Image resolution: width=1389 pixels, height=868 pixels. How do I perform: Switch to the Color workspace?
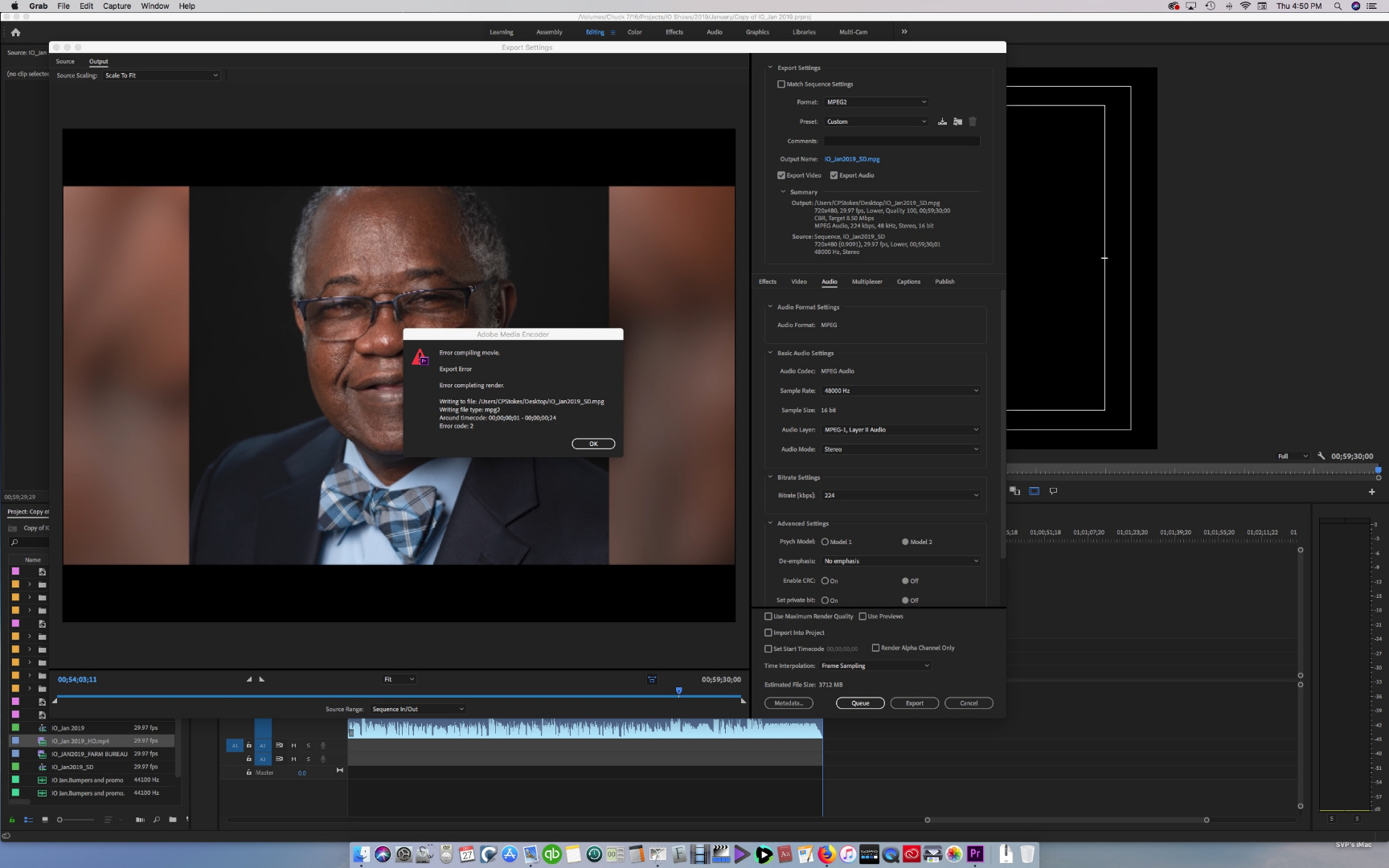(634, 32)
